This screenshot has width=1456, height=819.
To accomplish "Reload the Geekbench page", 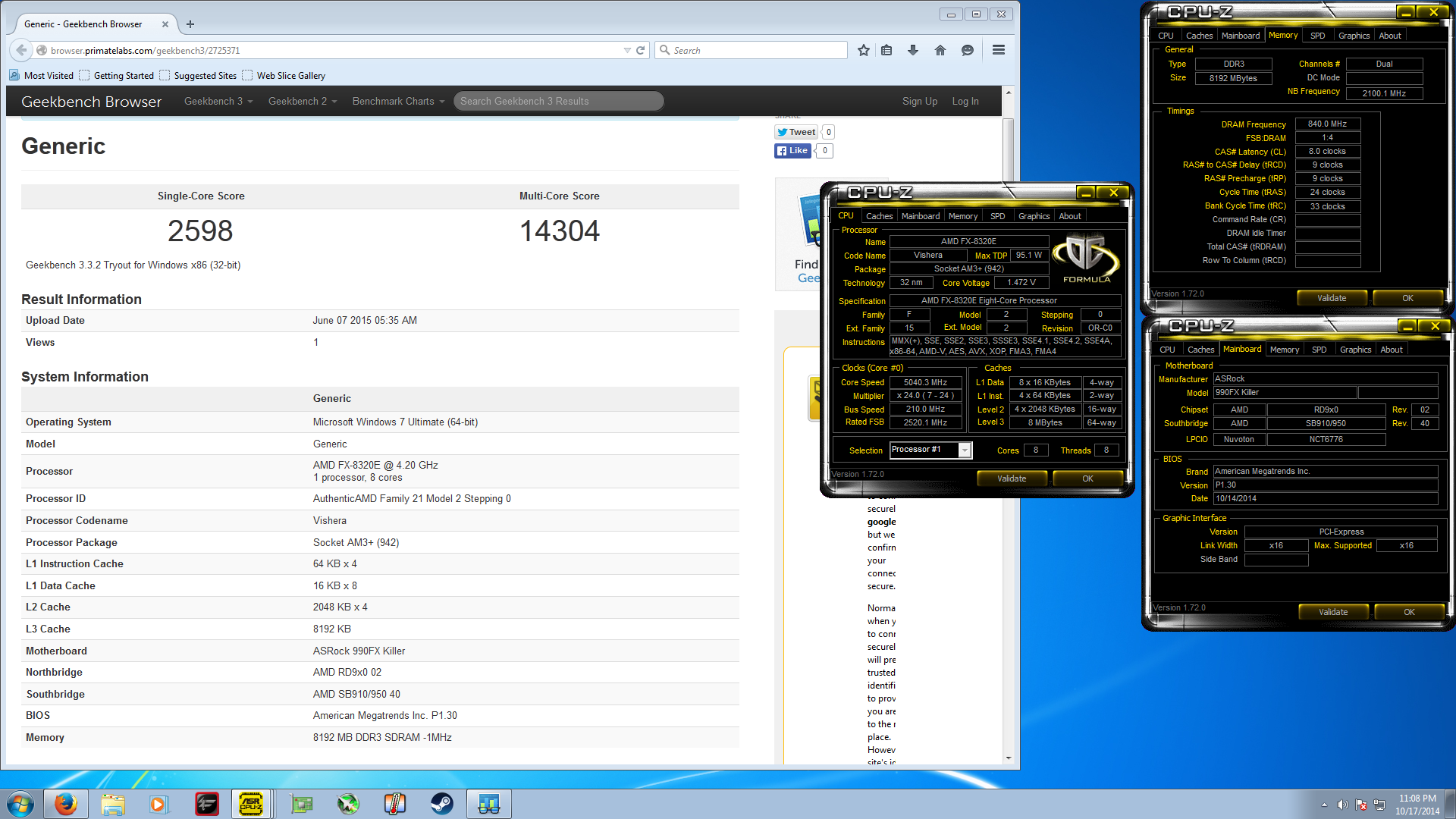I will tap(640, 50).
